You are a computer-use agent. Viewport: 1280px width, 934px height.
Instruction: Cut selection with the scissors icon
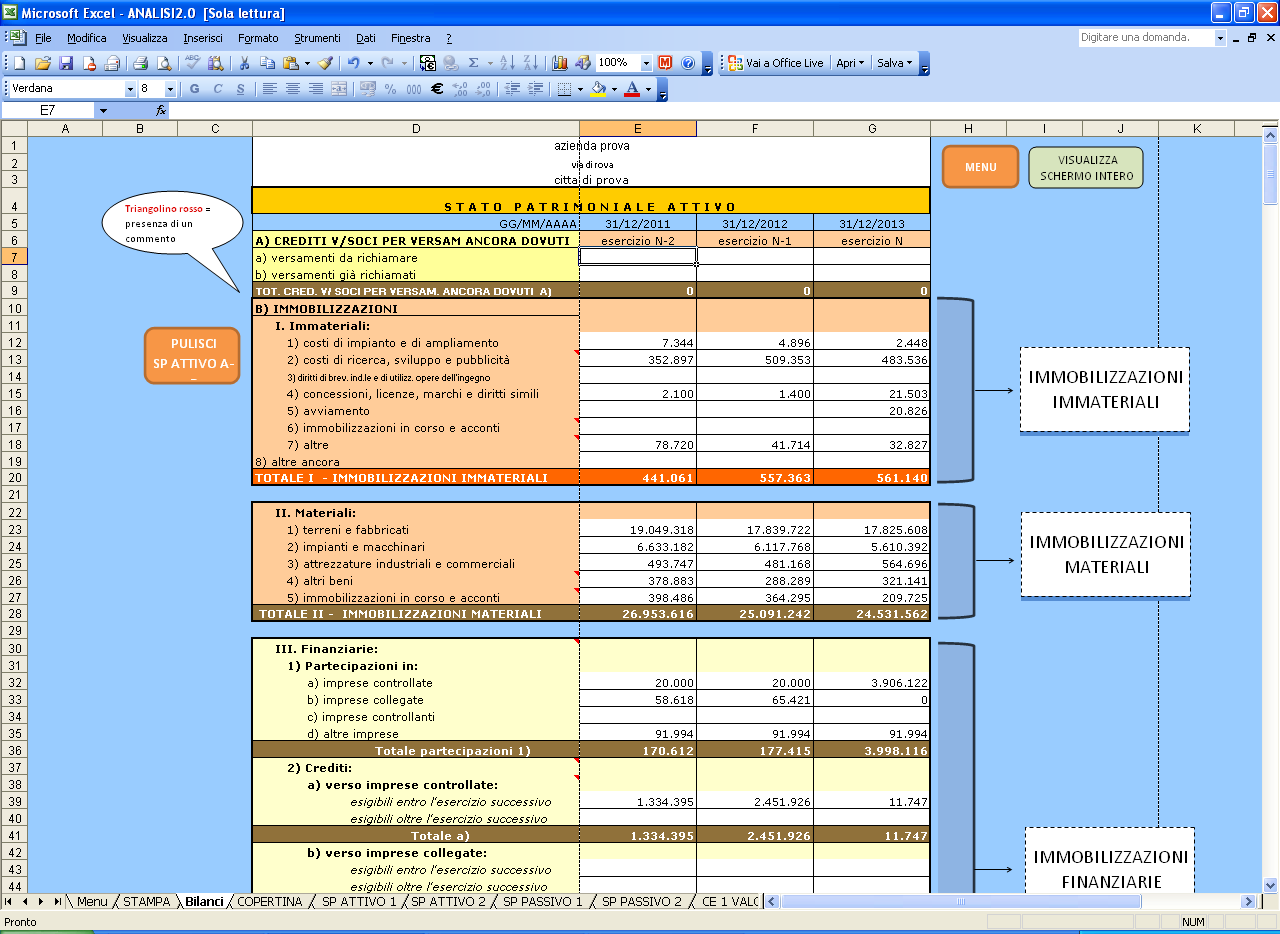click(x=244, y=63)
